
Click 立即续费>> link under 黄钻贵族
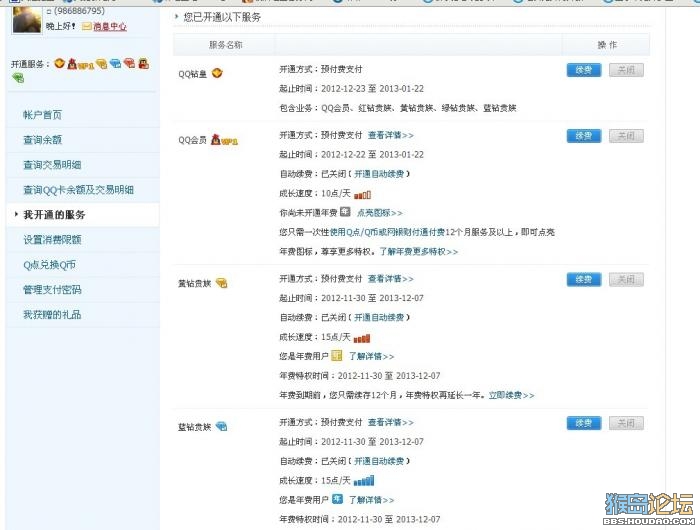[x=512, y=395]
